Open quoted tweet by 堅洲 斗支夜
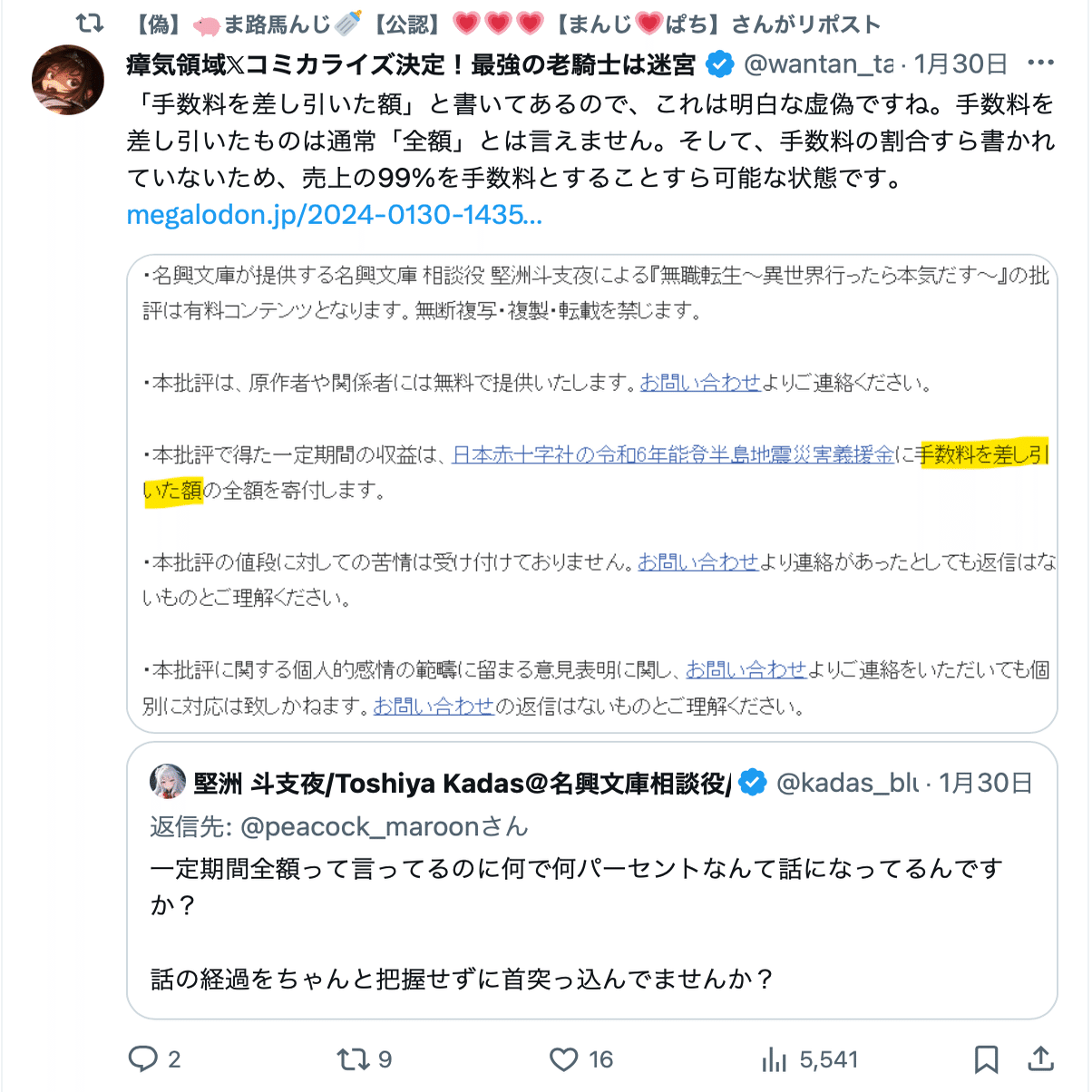The width and height of the screenshot is (1092, 1092). pos(592,881)
